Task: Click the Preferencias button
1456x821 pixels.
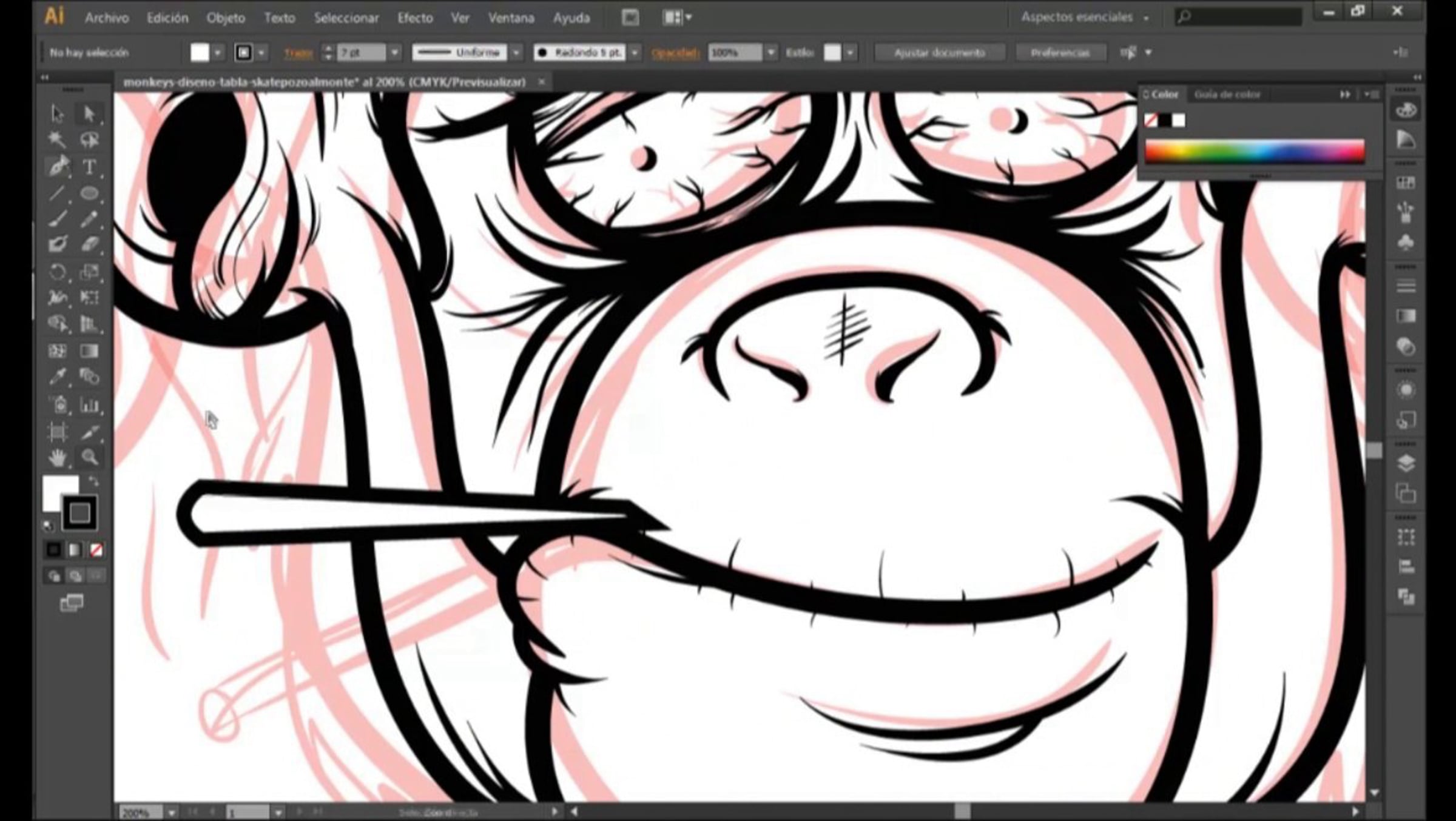Action: [x=1060, y=53]
